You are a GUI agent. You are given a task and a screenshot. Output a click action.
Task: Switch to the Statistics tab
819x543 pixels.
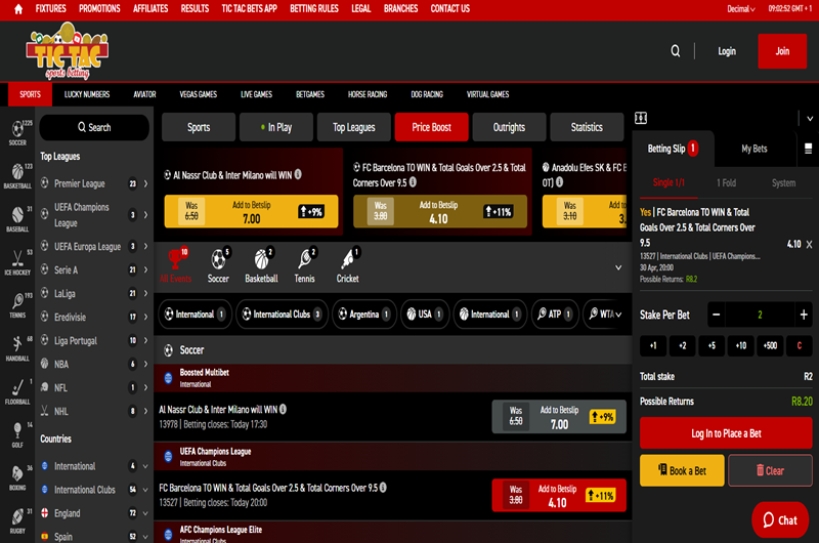point(587,127)
